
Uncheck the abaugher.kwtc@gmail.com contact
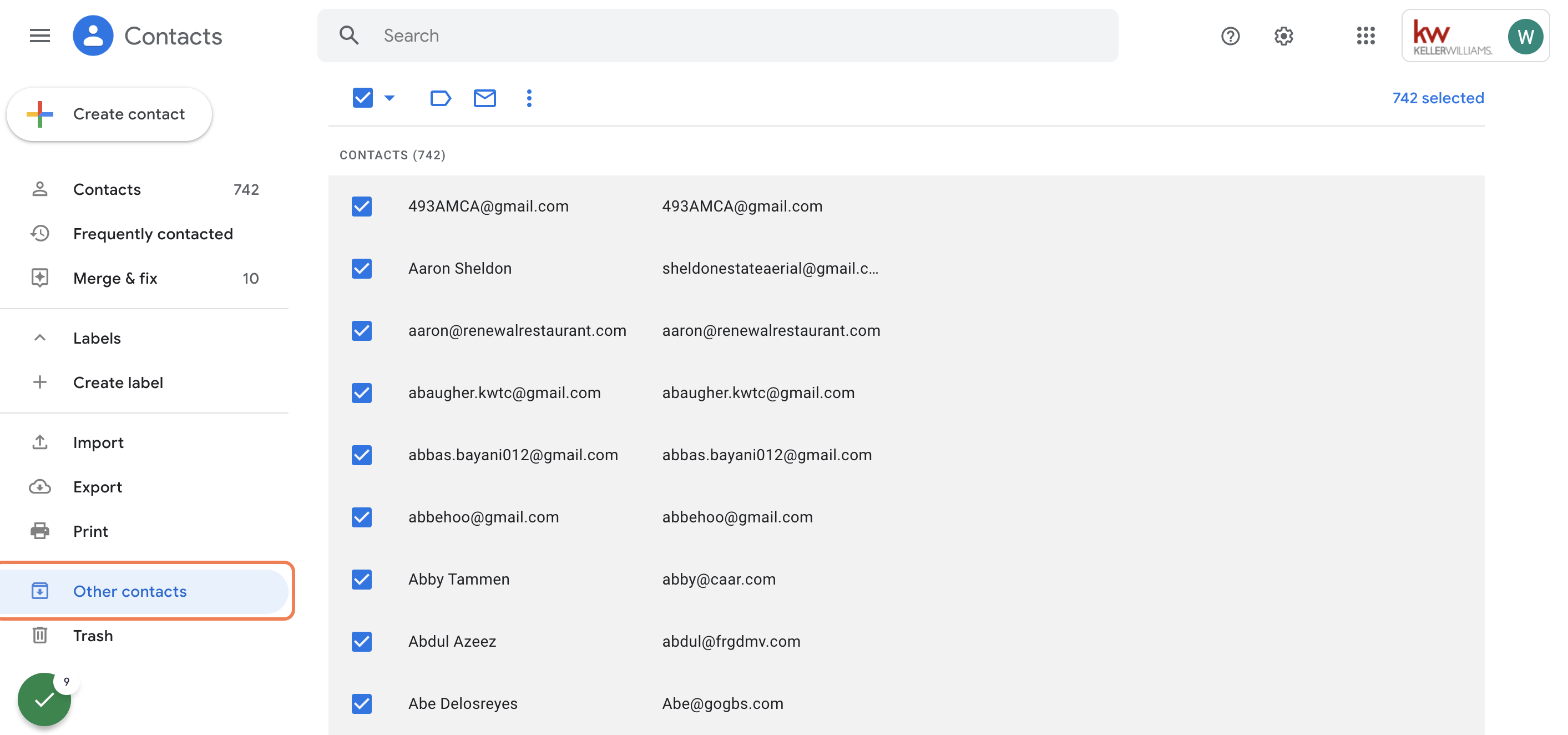tap(362, 393)
